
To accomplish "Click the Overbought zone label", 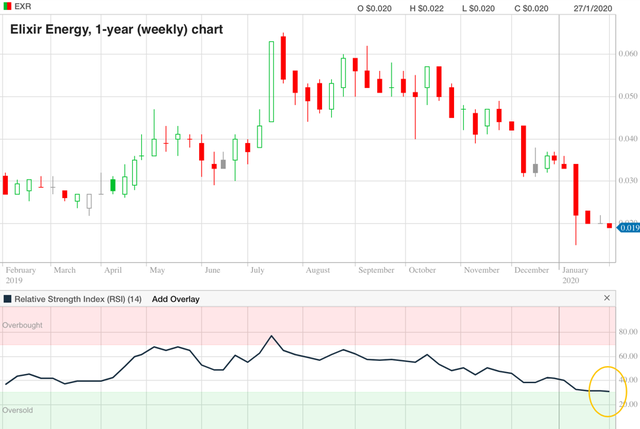I will [x=22, y=325].
